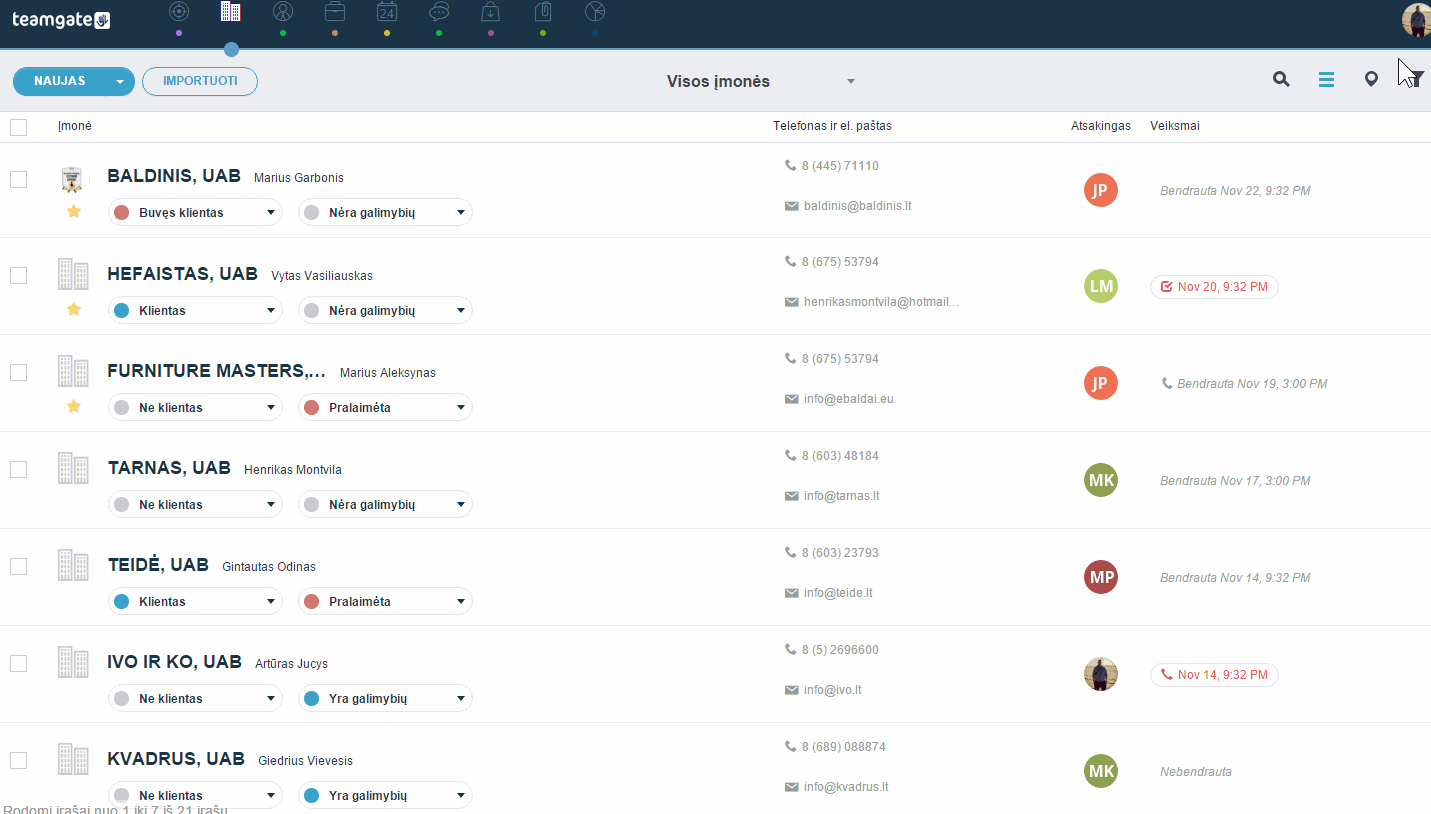Image resolution: width=1431 pixels, height=814 pixels.
Task: Select the TARNAS, UAB row checkbox
Action: pyautogui.click(x=18, y=469)
